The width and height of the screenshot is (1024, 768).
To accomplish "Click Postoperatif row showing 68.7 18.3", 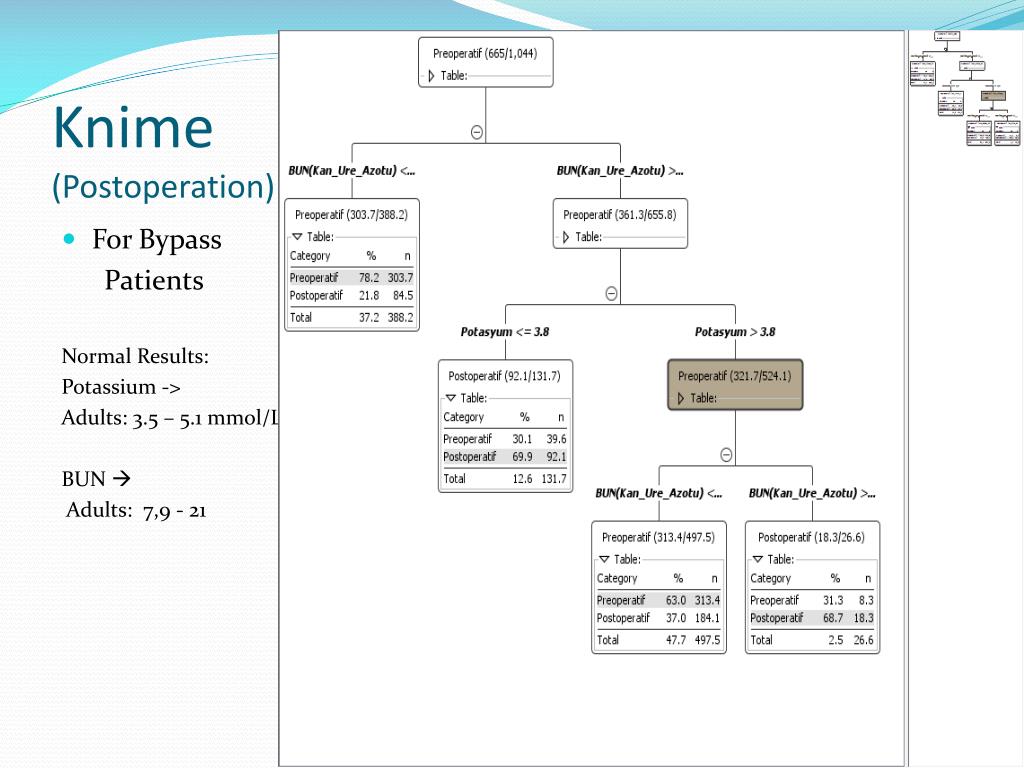I will point(812,618).
